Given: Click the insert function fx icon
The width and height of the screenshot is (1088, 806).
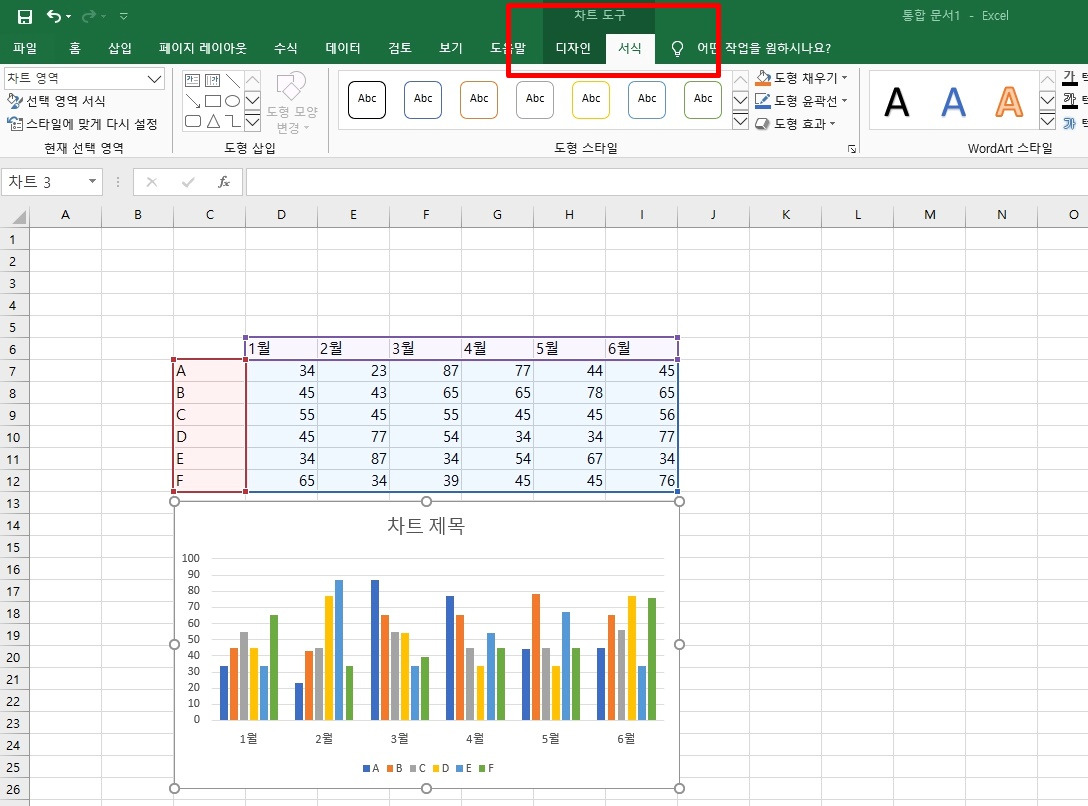Looking at the screenshot, I should click(223, 182).
